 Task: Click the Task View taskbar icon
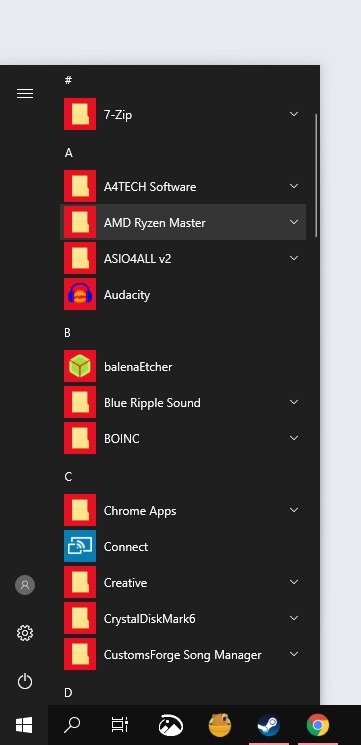[120, 725]
